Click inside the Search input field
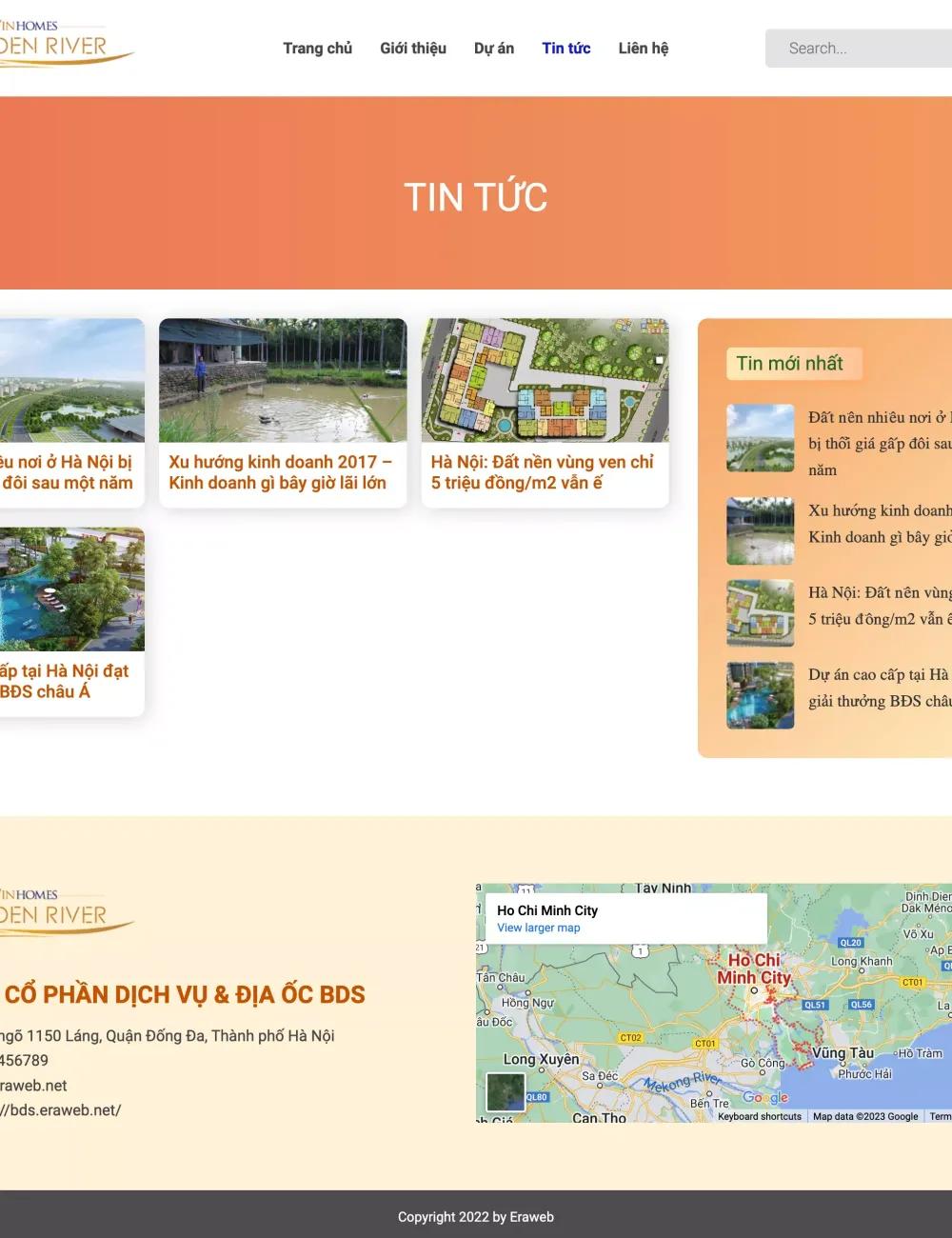 [857, 48]
